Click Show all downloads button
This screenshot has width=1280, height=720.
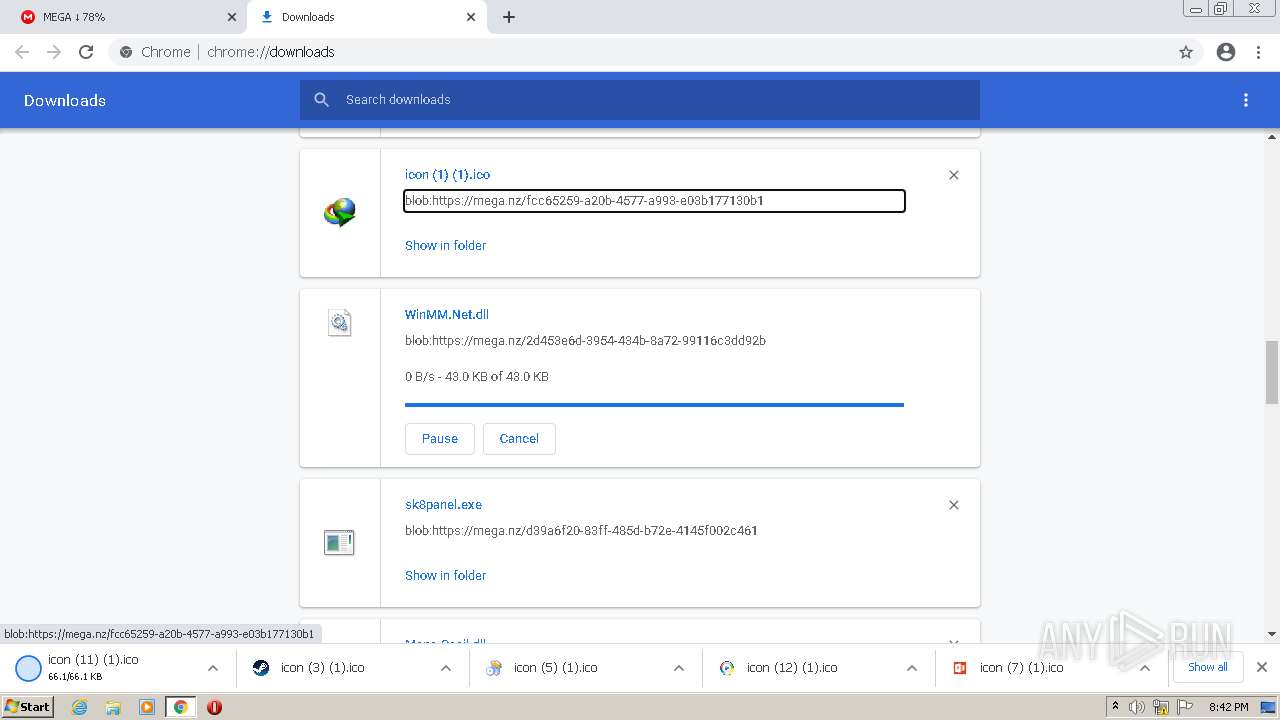pyautogui.click(x=1208, y=667)
